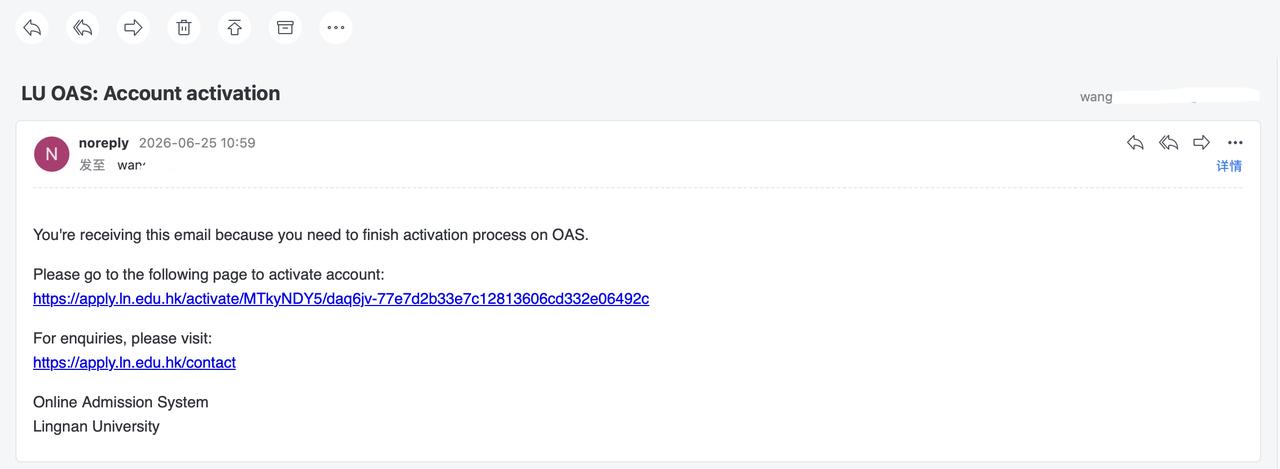This screenshot has height=469, width=1280.
Task: Open the apply.ln.edu.hk/contact link
Action: [x=134, y=362]
